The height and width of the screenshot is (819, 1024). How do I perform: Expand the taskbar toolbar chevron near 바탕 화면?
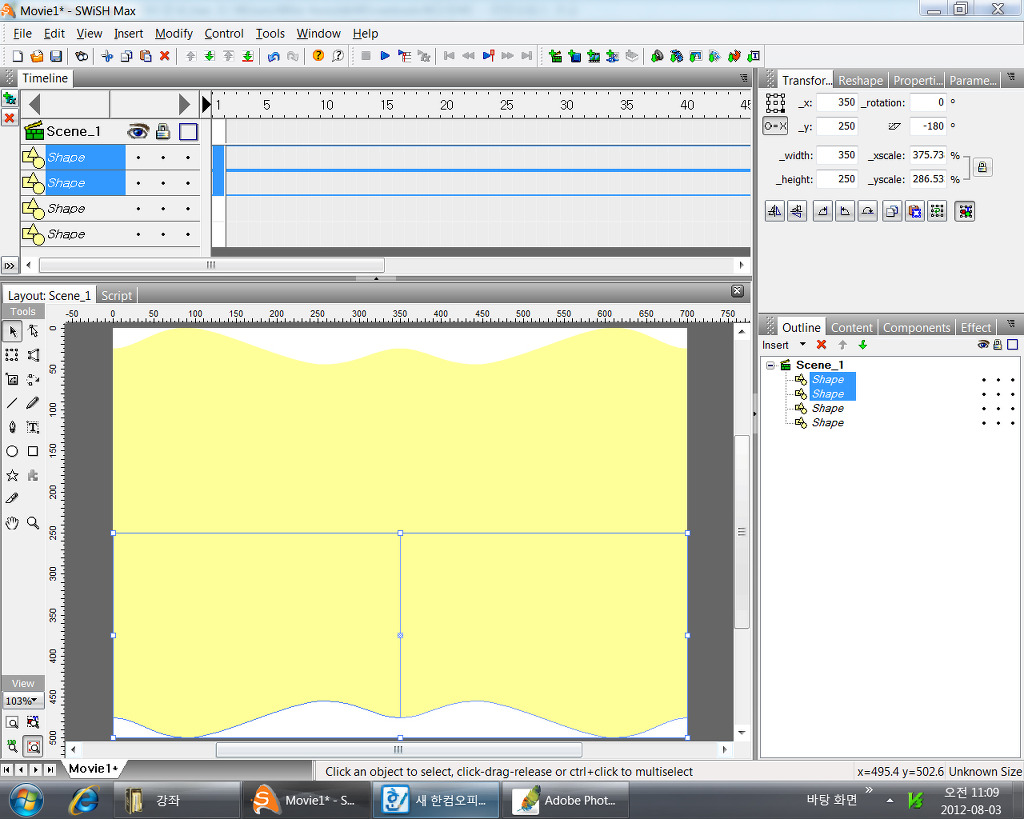tap(869, 790)
